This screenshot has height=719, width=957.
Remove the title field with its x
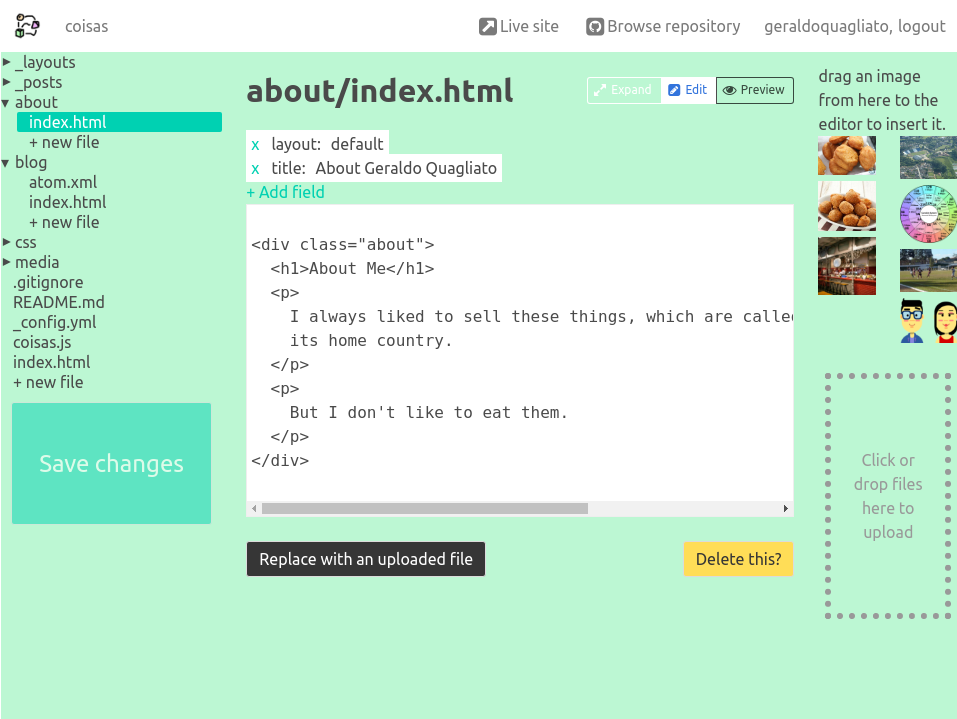click(255, 169)
